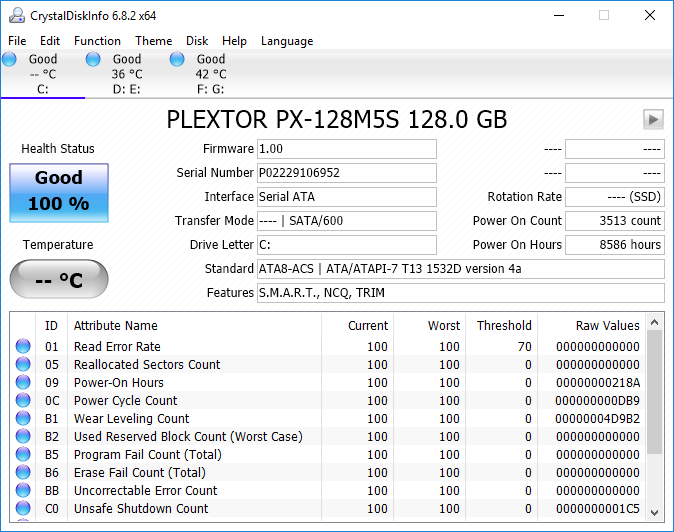Click the scroll down arrow in attribute list

pyautogui.click(x=654, y=512)
